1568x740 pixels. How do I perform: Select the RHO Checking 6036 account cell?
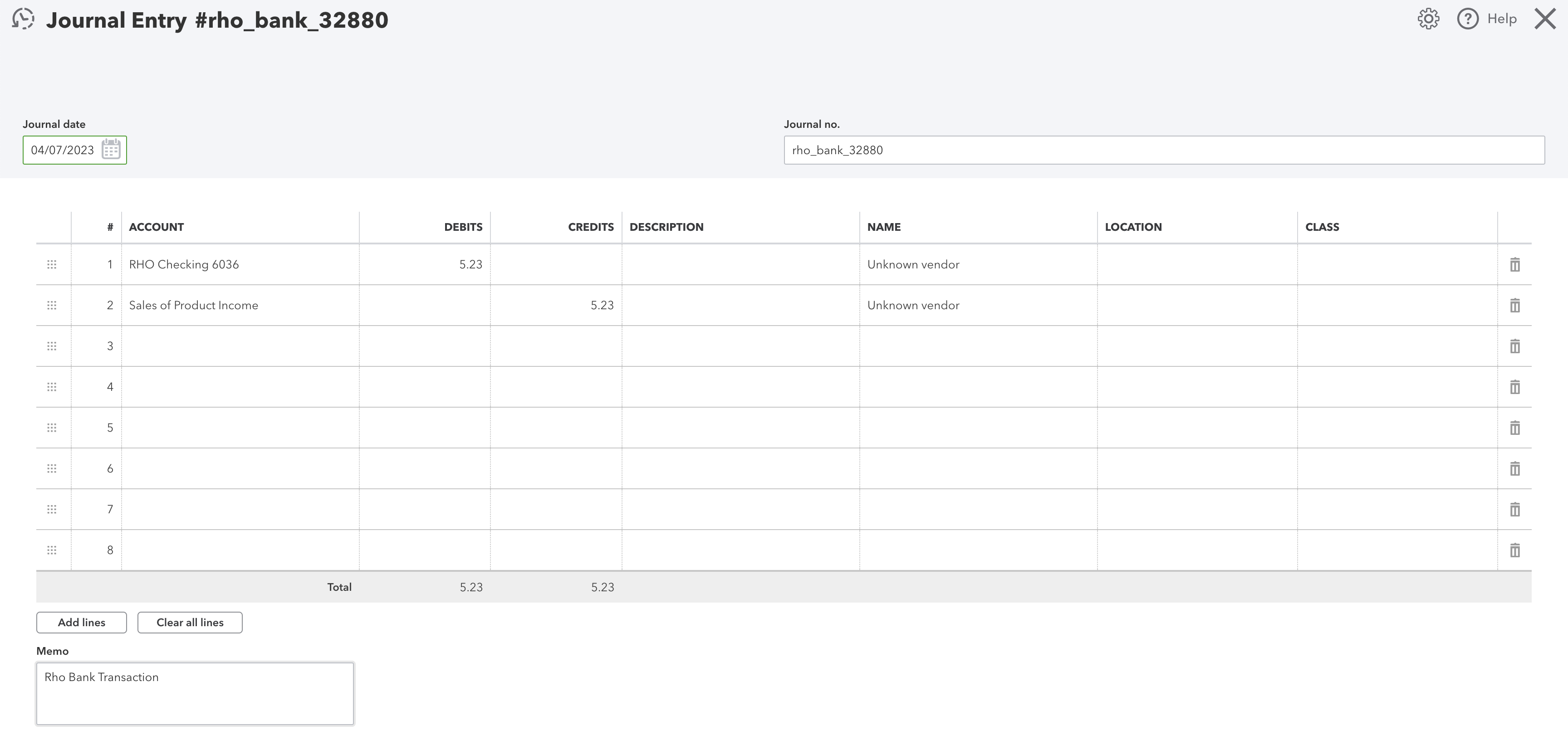240,265
